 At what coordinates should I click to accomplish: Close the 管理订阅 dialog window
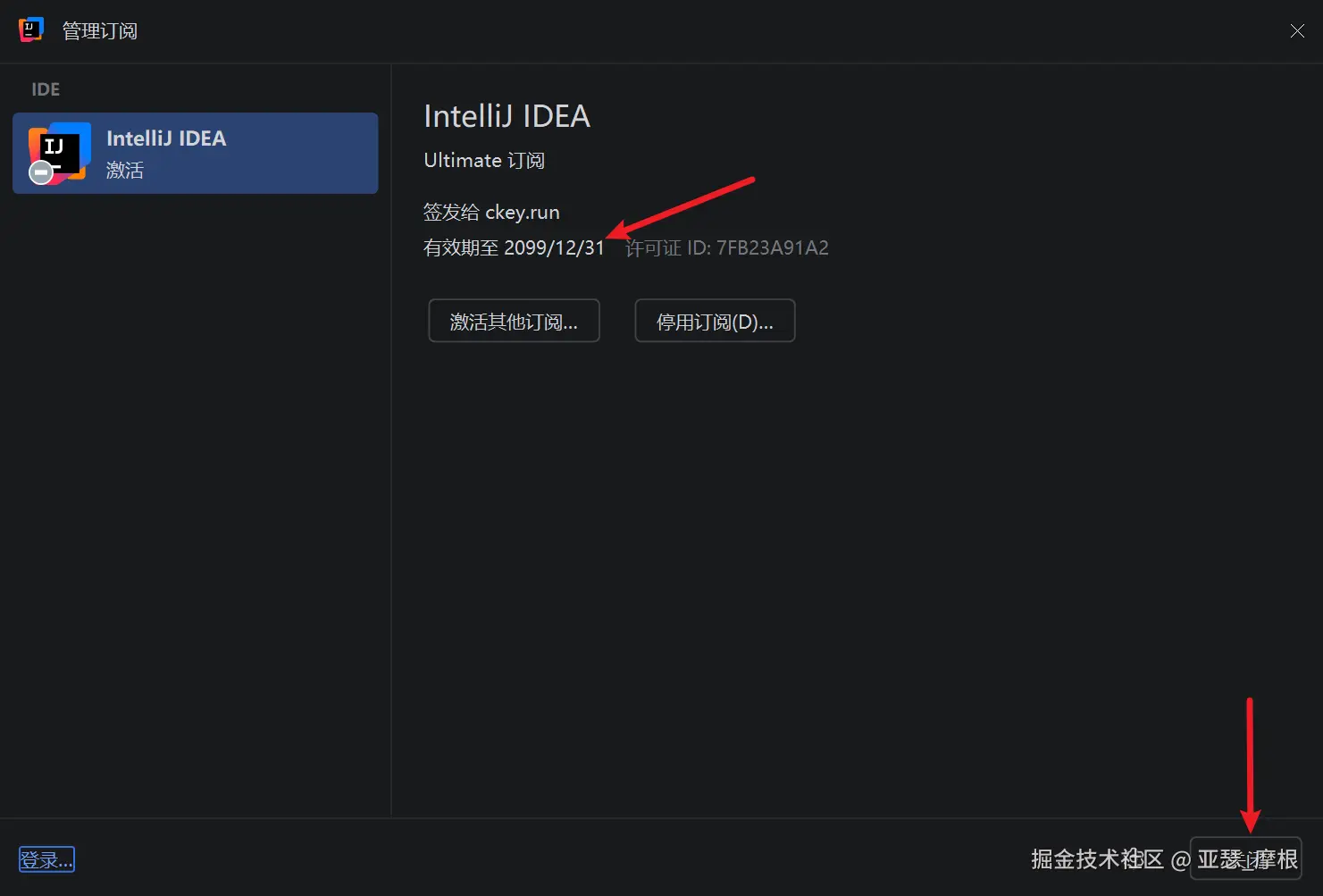pyautogui.click(x=1297, y=31)
